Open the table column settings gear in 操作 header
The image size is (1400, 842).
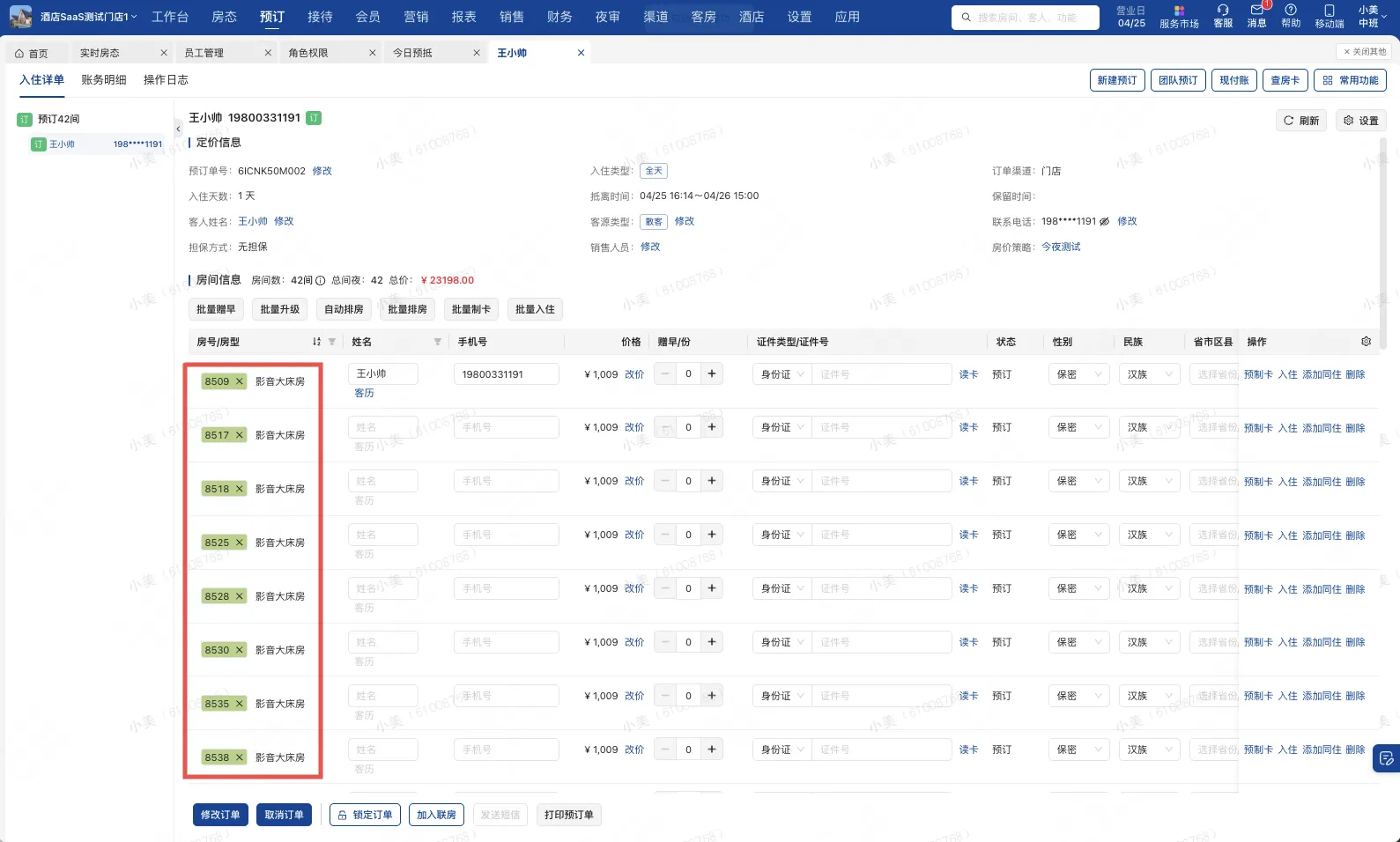pos(1366,342)
